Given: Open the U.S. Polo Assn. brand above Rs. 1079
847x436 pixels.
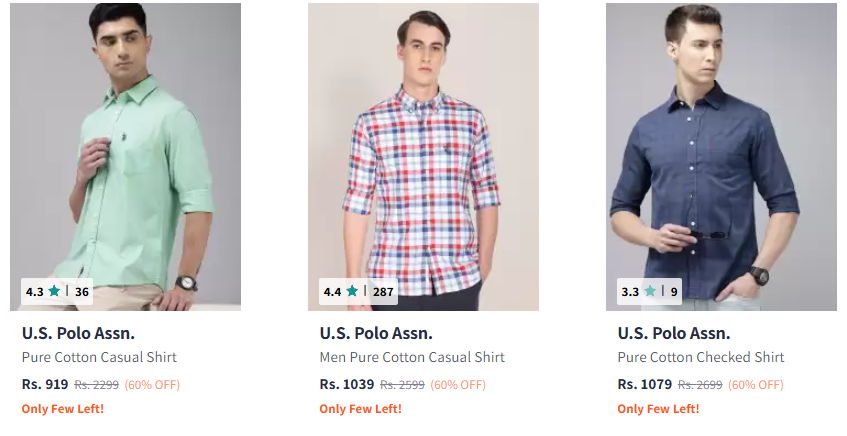Looking at the screenshot, I should [x=674, y=333].
